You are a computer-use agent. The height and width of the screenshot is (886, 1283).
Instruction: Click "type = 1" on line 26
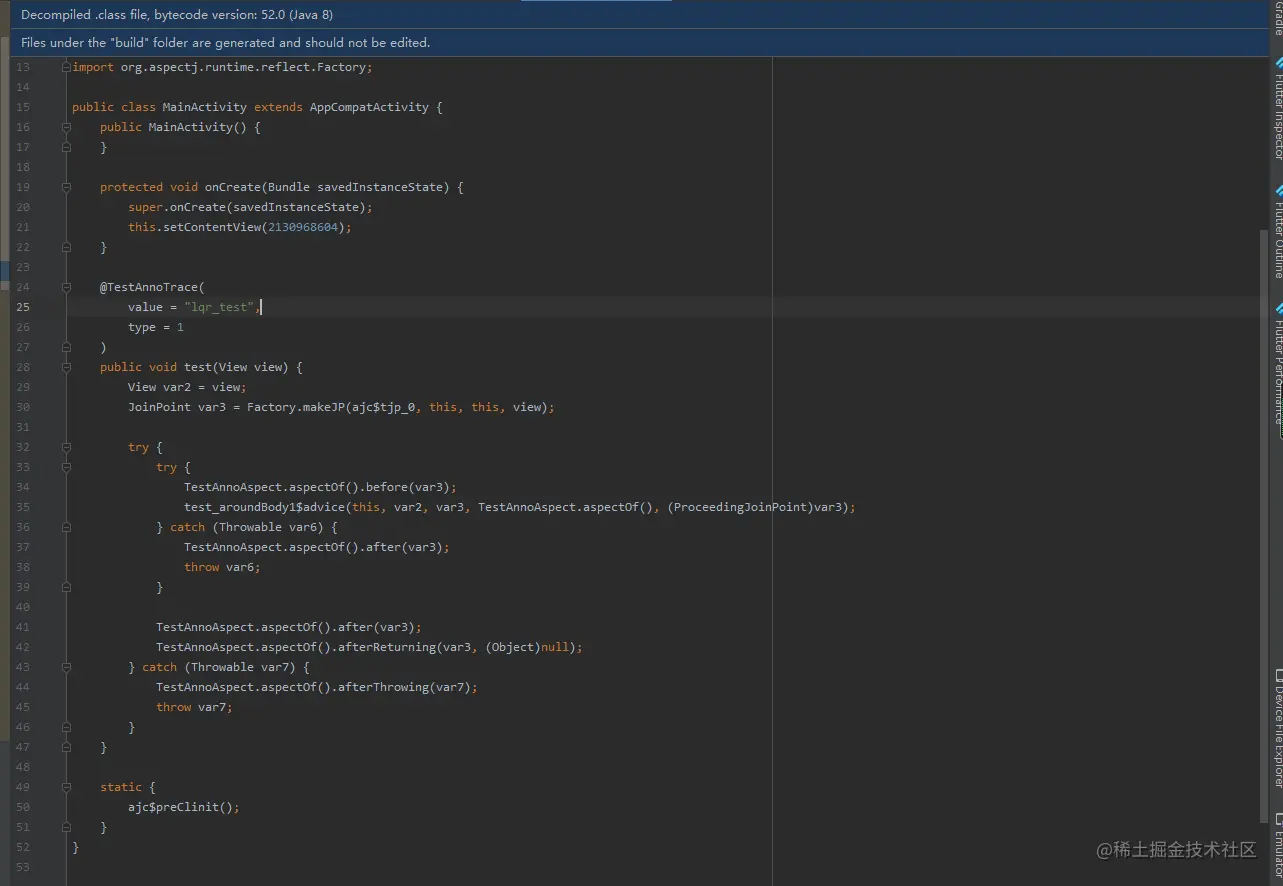156,327
